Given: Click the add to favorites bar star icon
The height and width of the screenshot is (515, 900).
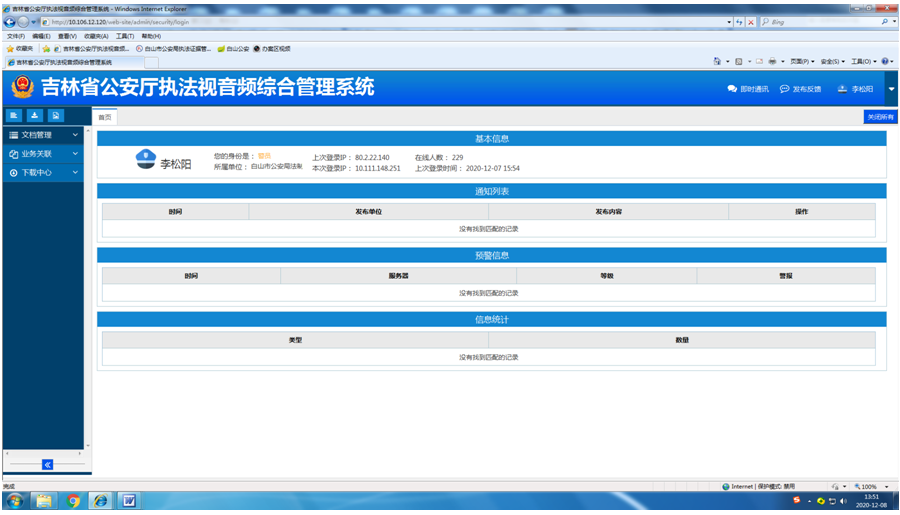Looking at the screenshot, I should click(x=46, y=49).
